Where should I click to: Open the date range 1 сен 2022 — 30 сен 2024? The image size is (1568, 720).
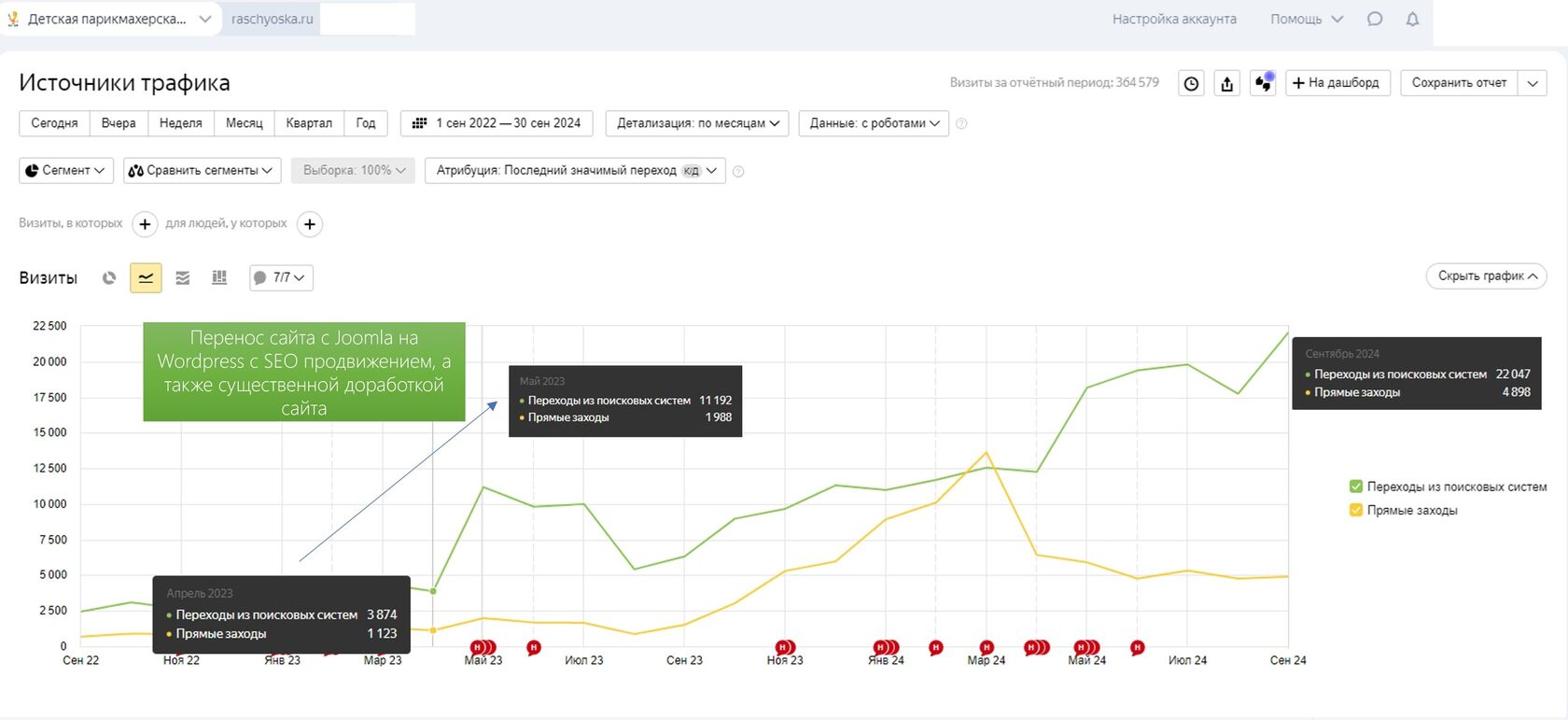(497, 123)
